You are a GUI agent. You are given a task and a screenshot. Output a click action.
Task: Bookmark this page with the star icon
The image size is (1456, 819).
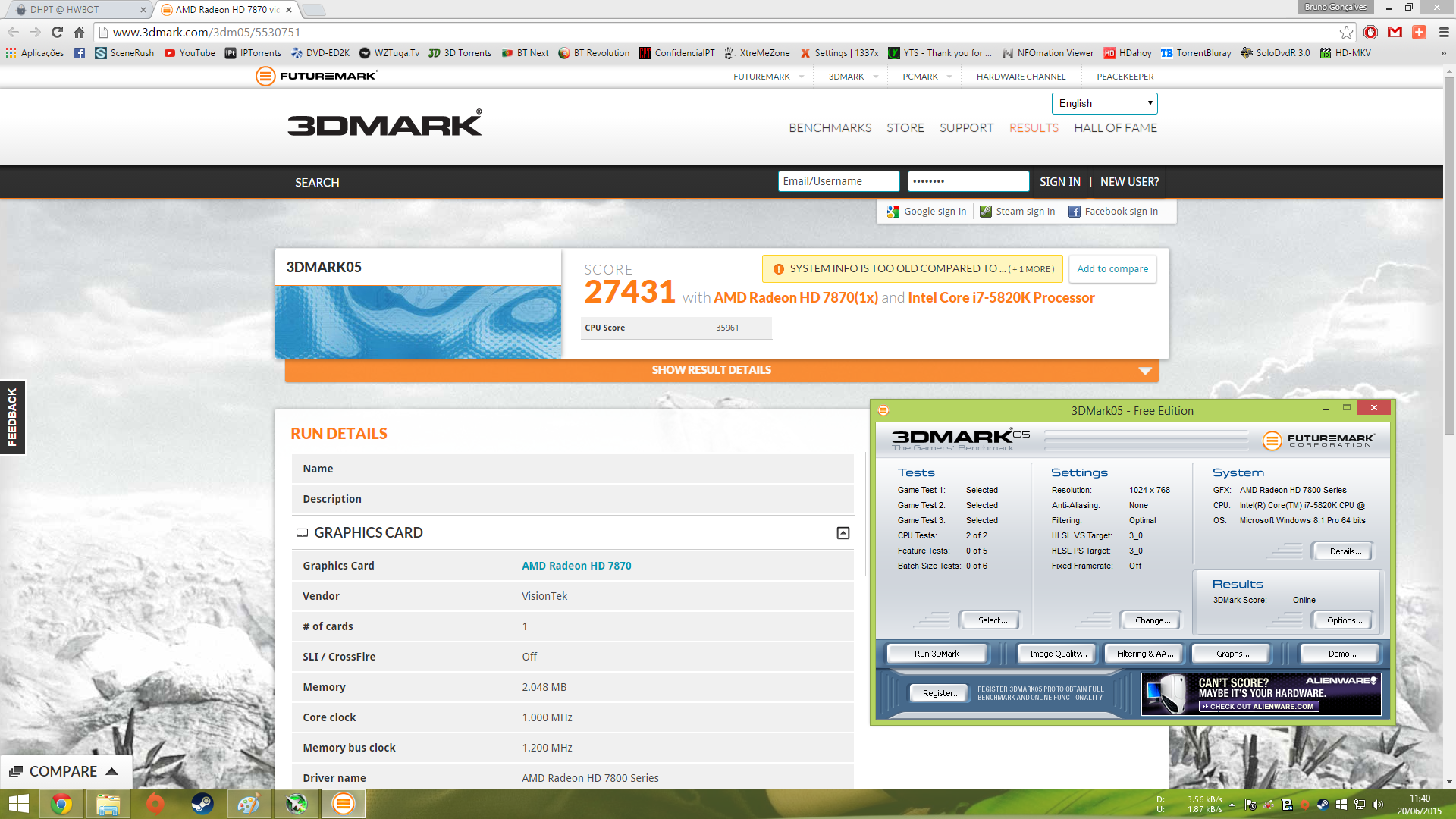click(1346, 32)
